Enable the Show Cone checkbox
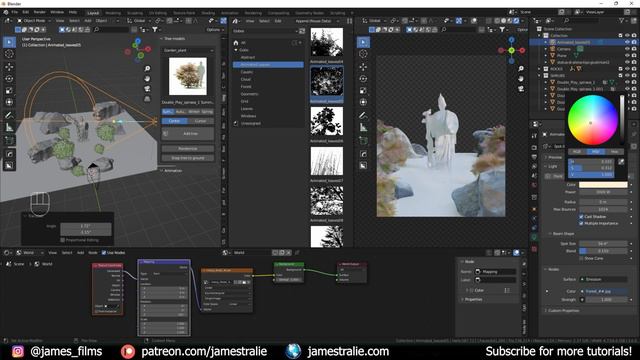640x360 pixels. coord(581,258)
